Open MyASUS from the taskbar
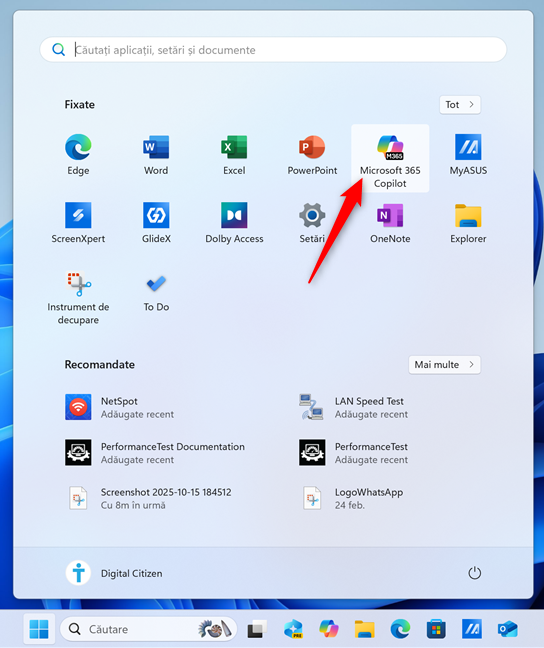Image resolution: width=544 pixels, height=648 pixels. pyautogui.click(x=472, y=629)
